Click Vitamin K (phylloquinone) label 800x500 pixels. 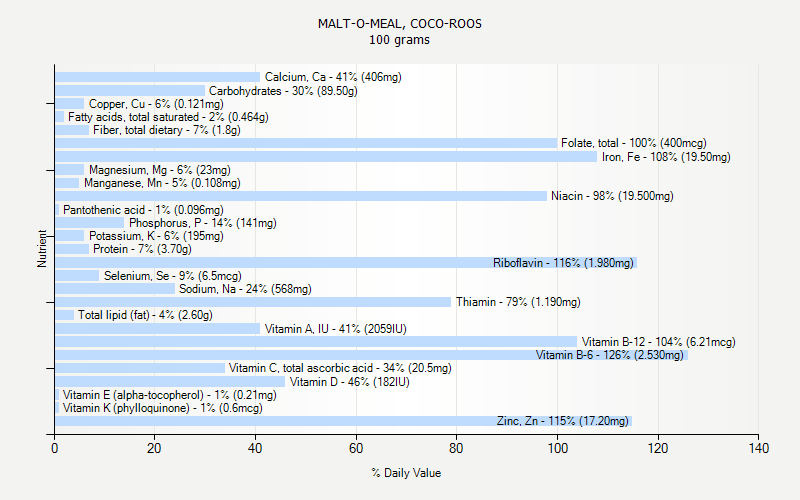pyautogui.click(x=162, y=408)
